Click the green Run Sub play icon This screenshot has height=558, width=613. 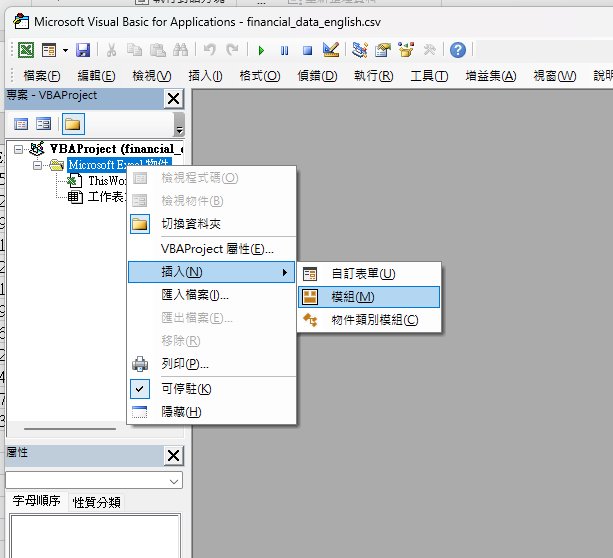click(x=261, y=50)
